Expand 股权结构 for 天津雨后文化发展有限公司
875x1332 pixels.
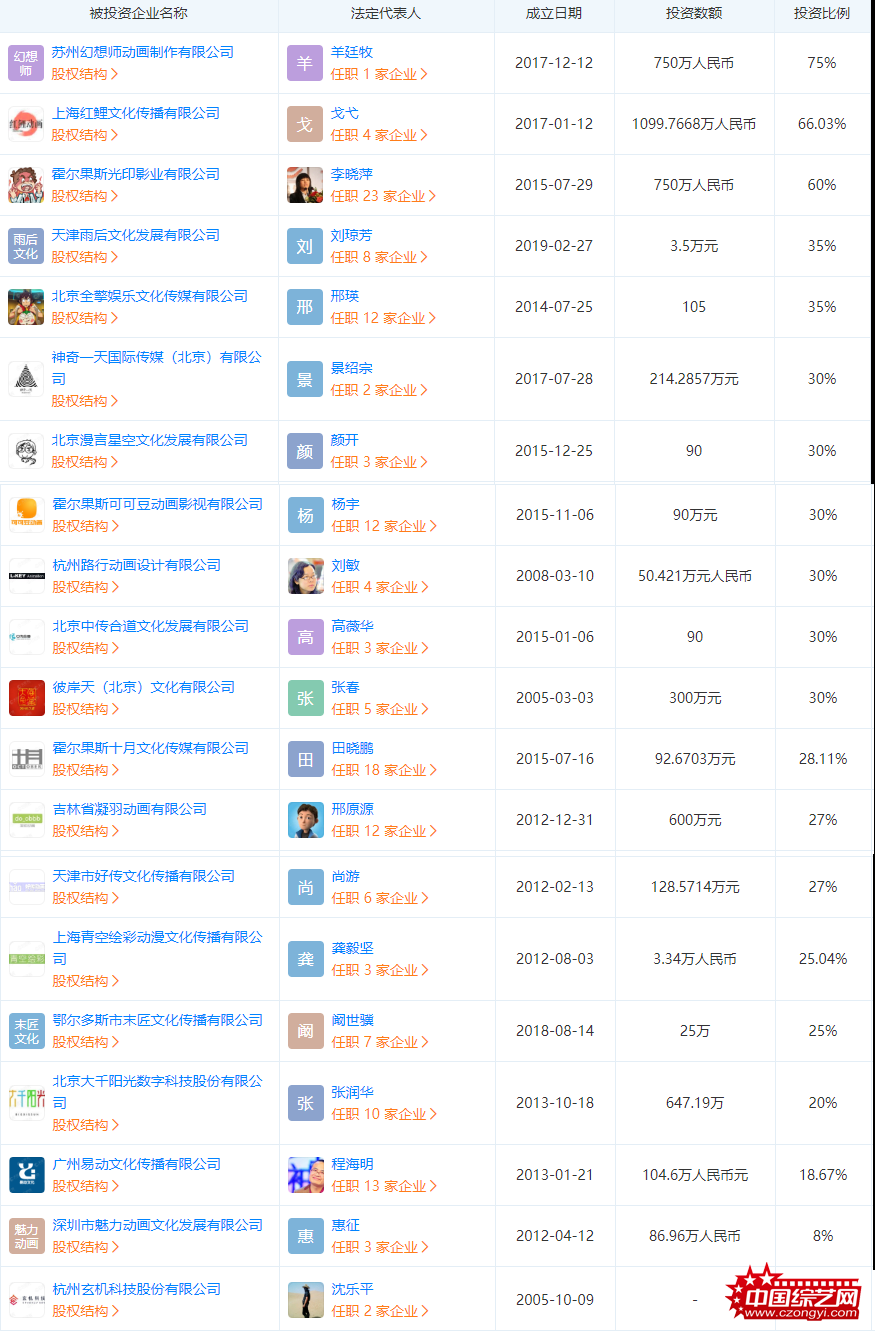(x=85, y=257)
